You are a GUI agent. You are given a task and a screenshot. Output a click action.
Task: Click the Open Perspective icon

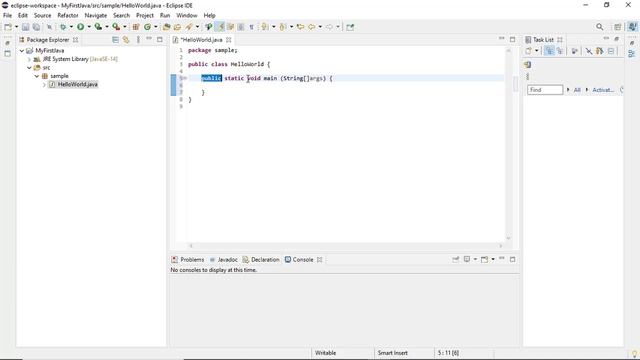[x=618, y=27]
